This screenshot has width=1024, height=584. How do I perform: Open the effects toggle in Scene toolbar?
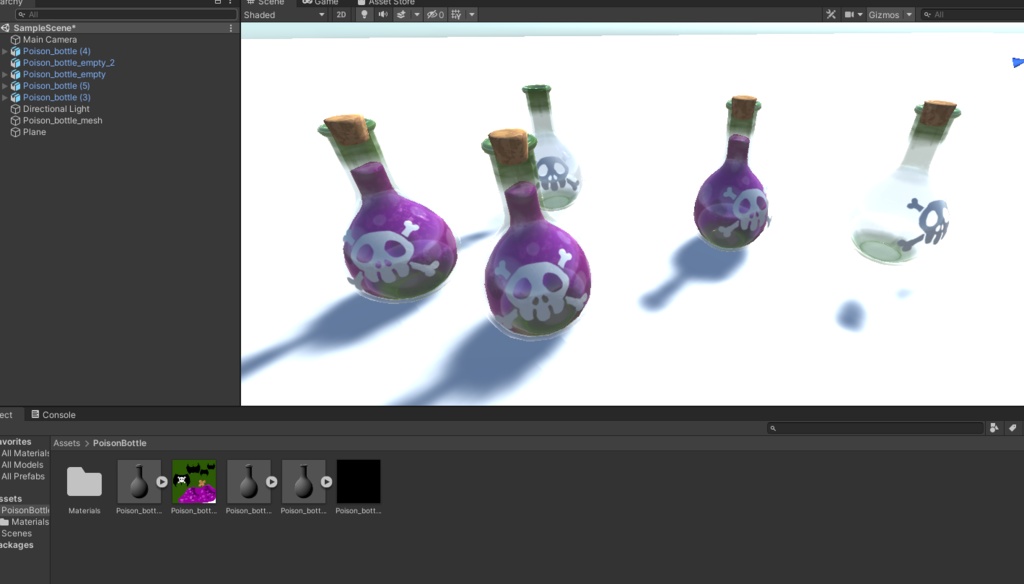(x=403, y=14)
